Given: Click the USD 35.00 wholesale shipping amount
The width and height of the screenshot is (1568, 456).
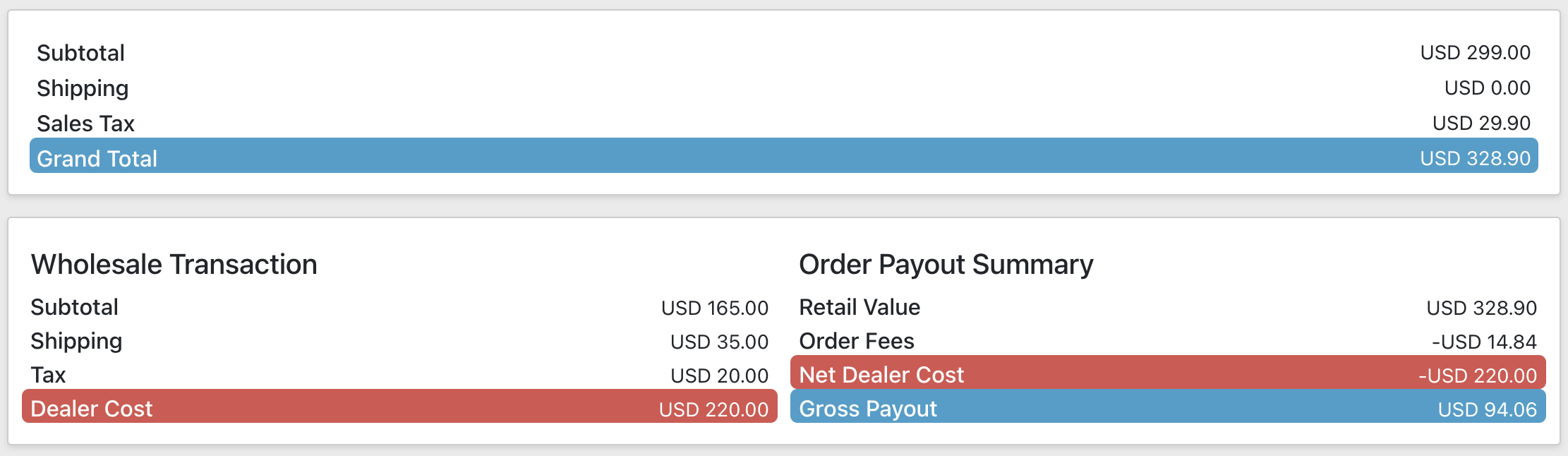Looking at the screenshot, I should pyautogui.click(x=719, y=342).
